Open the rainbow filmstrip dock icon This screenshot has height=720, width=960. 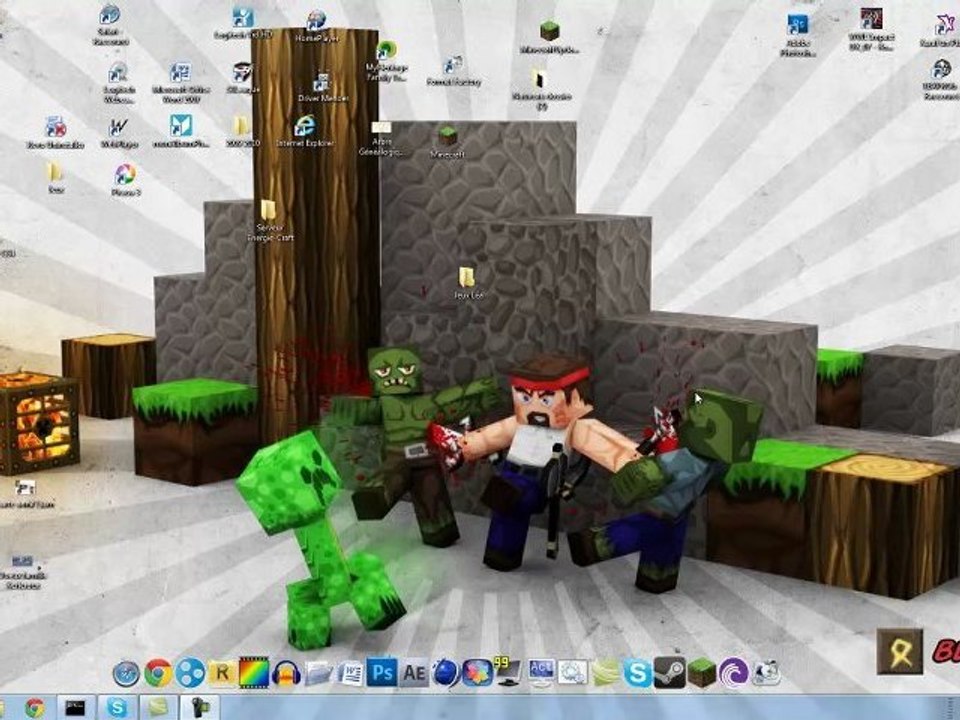tap(253, 672)
